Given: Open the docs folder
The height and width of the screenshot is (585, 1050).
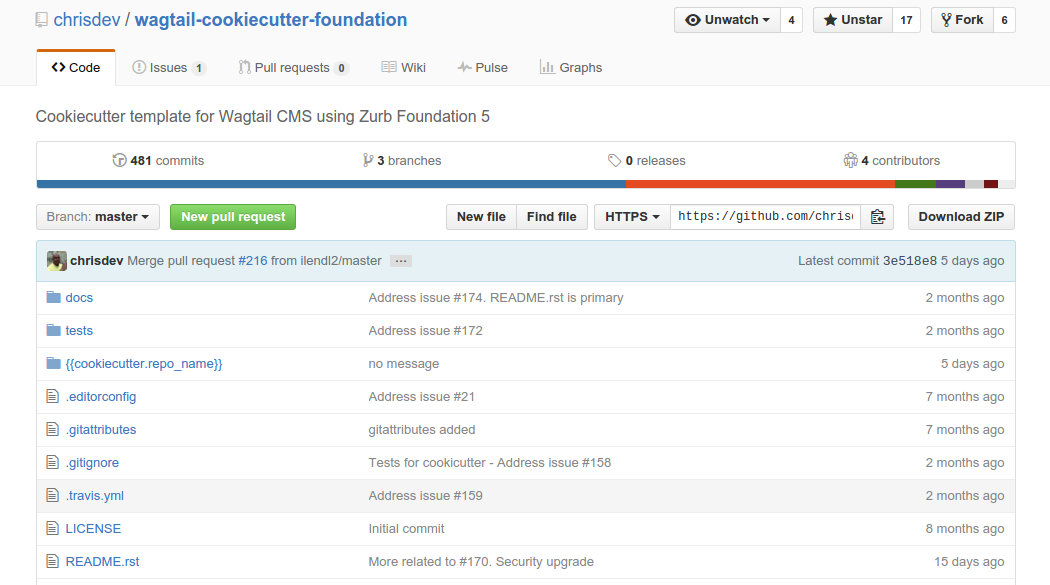Looking at the screenshot, I should pyautogui.click(x=79, y=298).
